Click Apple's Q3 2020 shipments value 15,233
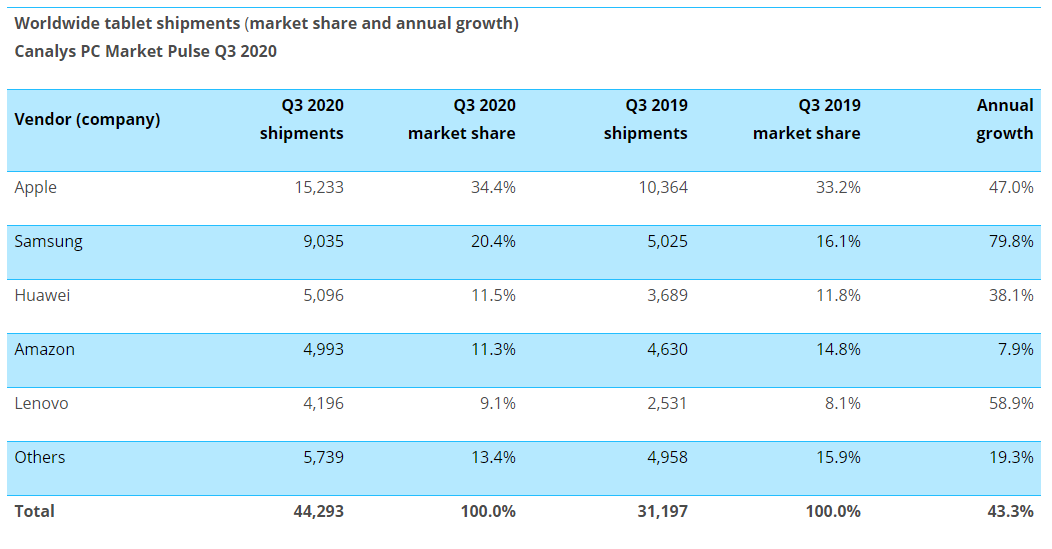1052x549 pixels. 319,187
